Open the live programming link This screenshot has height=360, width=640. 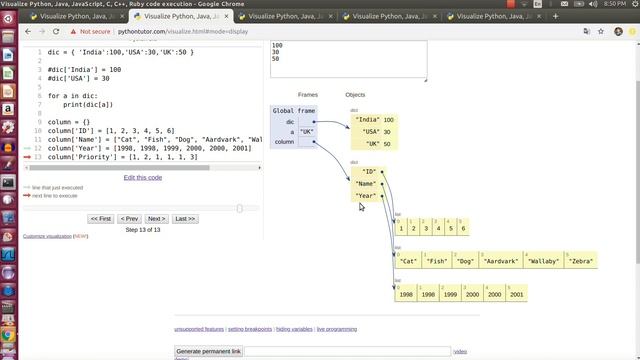click(x=337, y=329)
